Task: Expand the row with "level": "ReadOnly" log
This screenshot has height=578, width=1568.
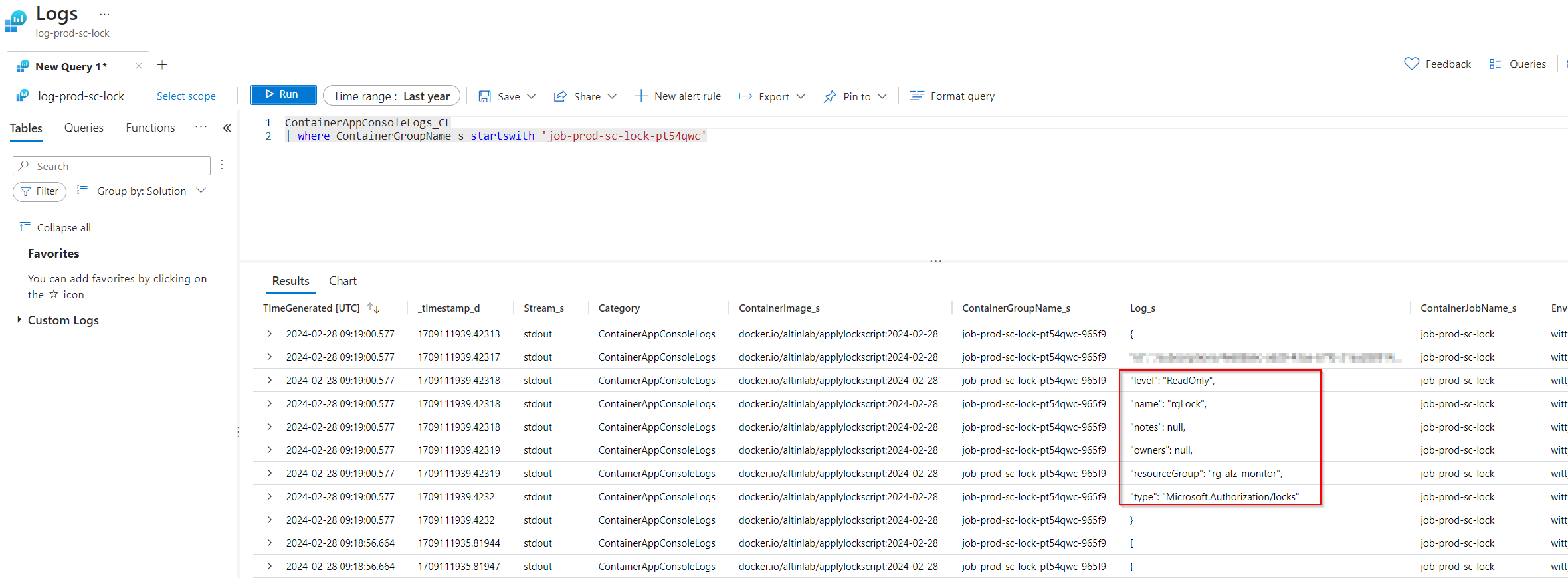Action: coord(269,380)
